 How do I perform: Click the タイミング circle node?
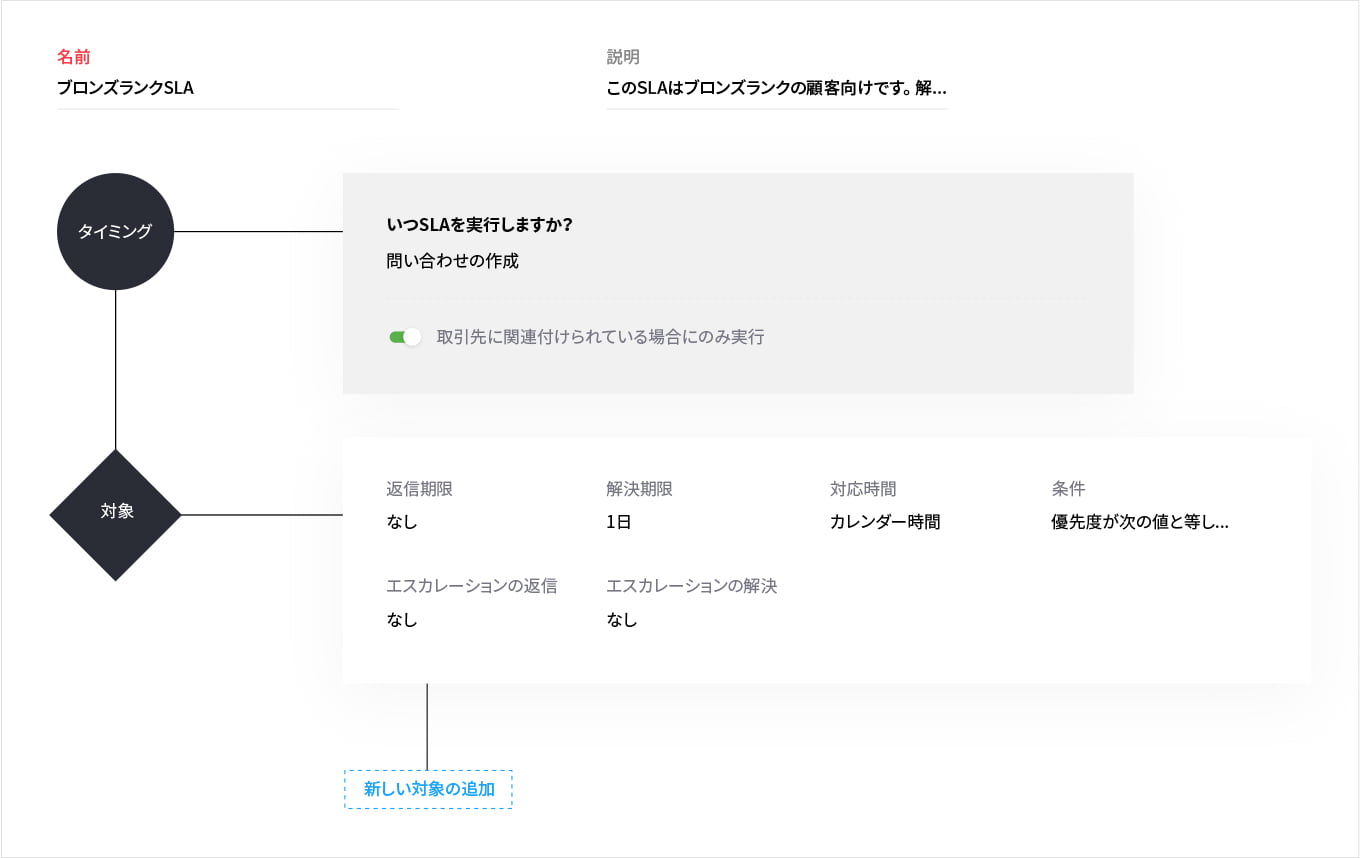pyautogui.click(x=116, y=231)
